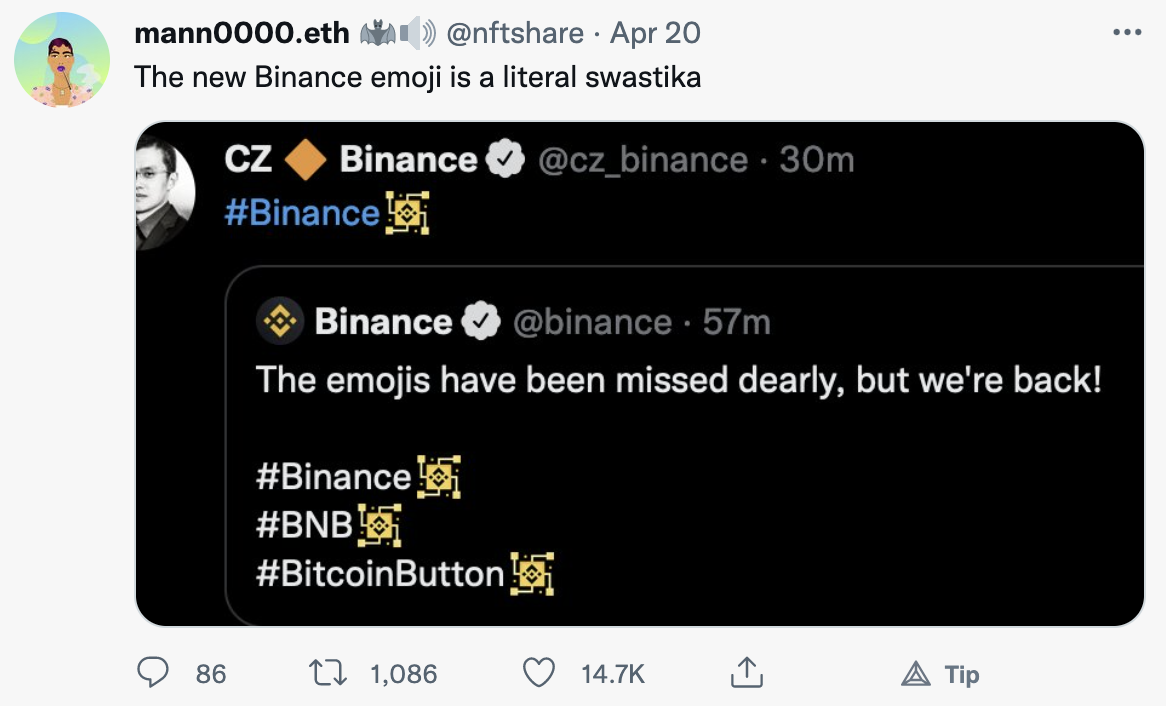Retweet the swastika emoji tweet
1166x706 pixels.
[x=328, y=673]
